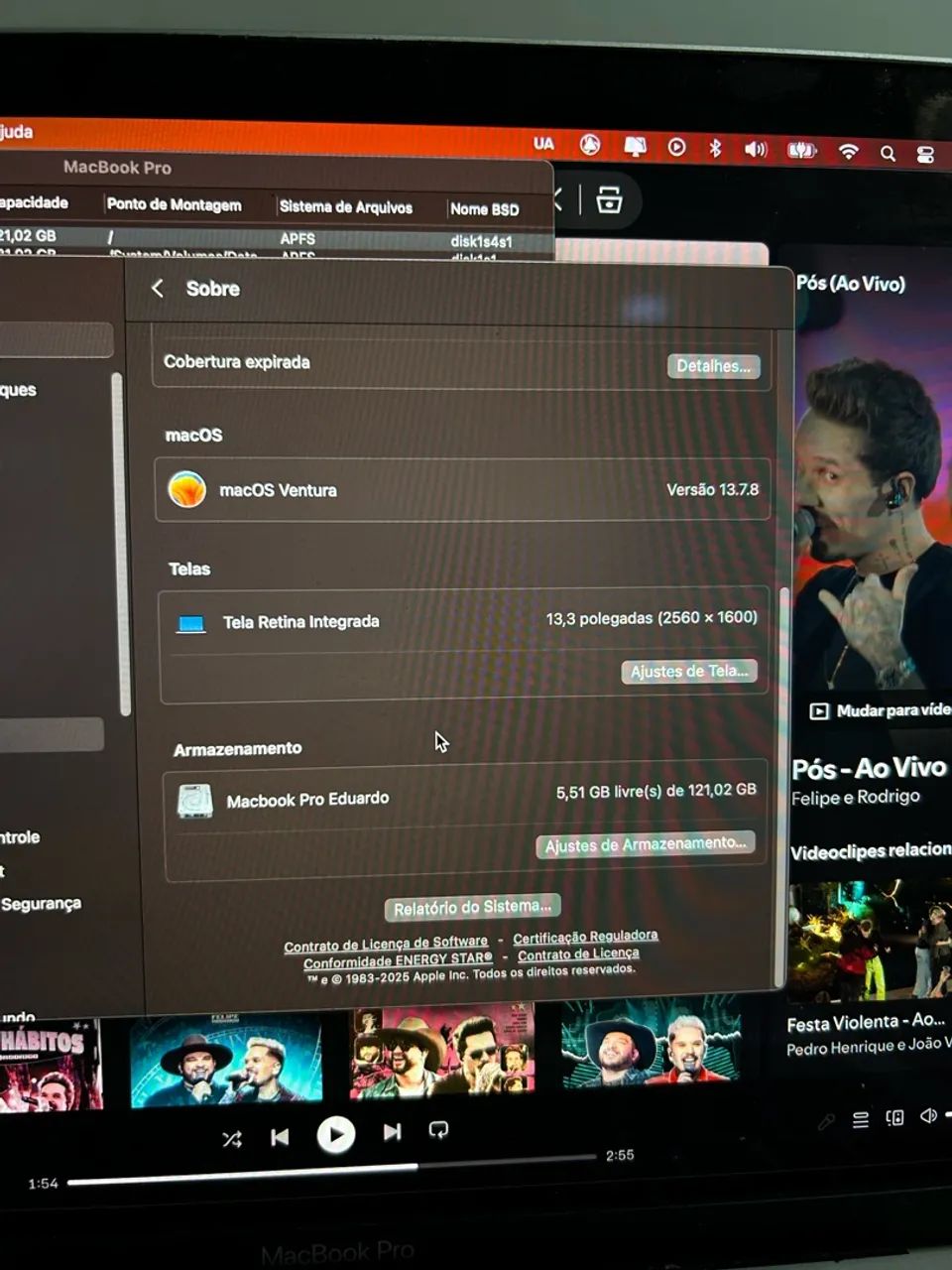Click the Detalhes... button for Cobertura expirada
The height and width of the screenshot is (1270, 952).
[x=713, y=366]
